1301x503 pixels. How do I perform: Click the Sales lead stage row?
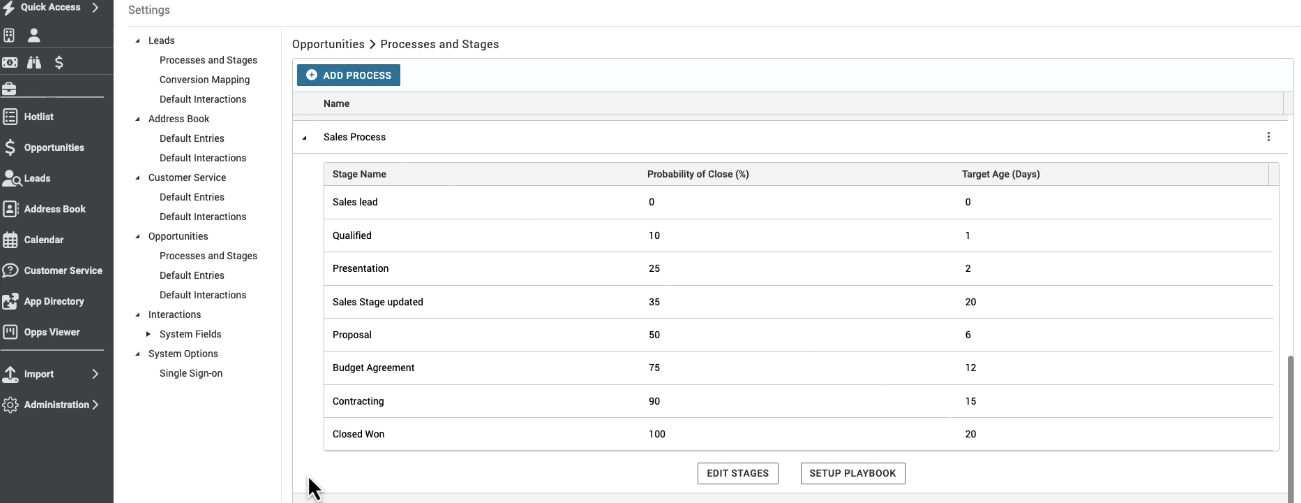(800, 202)
